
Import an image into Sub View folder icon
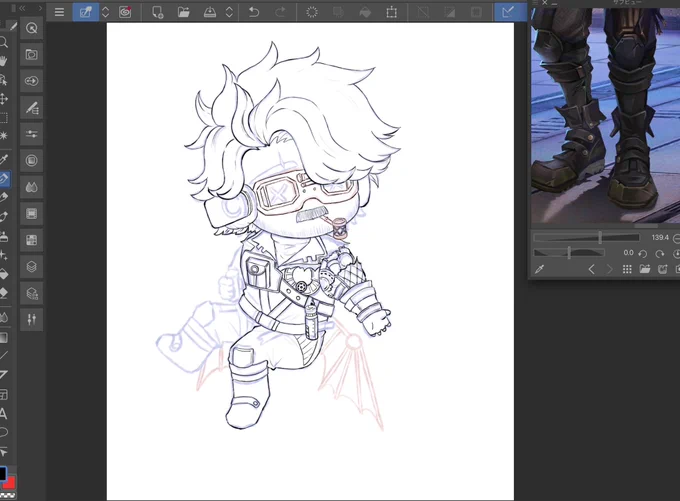tap(645, 269)
